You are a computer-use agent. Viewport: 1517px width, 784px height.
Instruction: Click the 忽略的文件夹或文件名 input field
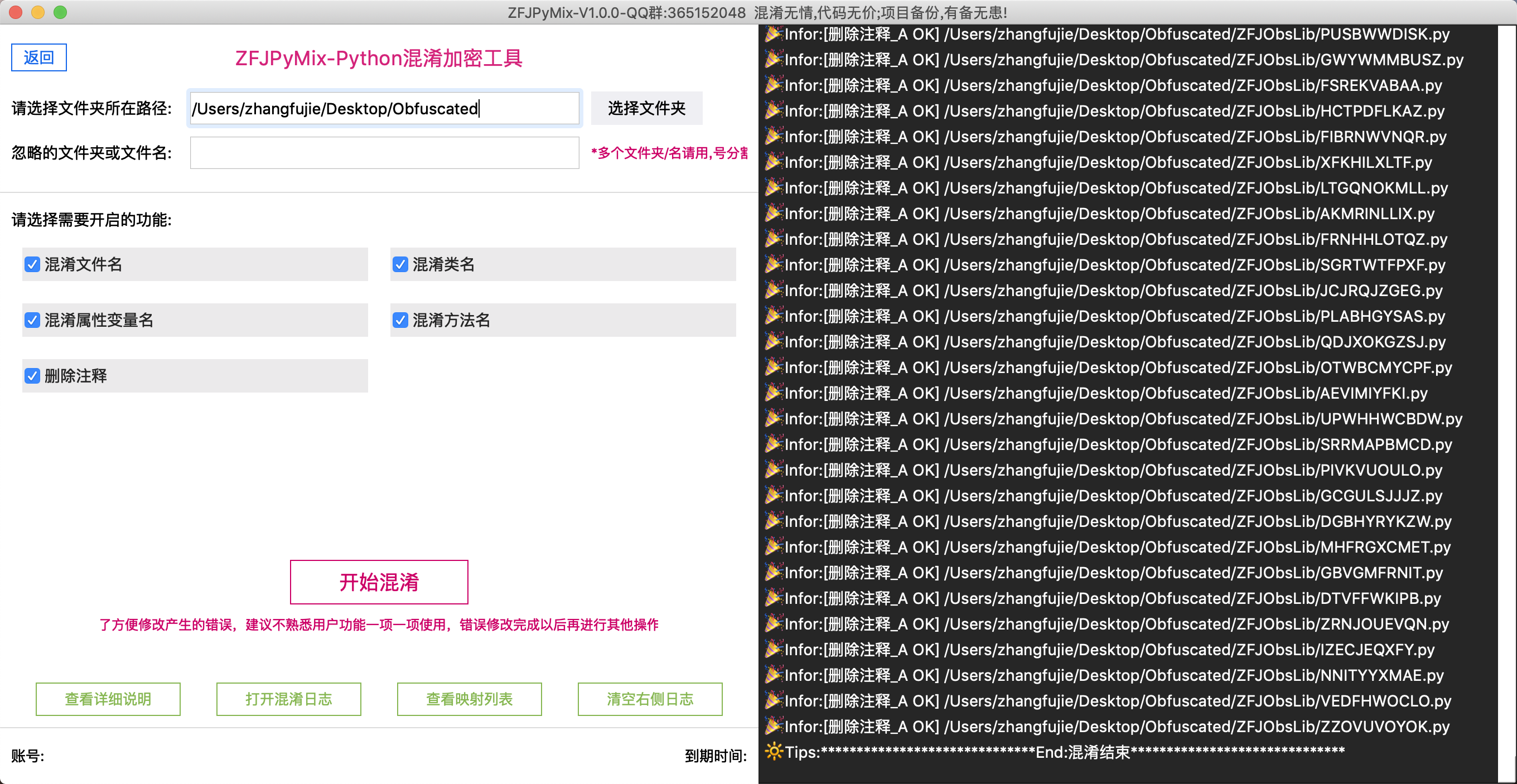[x=384, y=152]
